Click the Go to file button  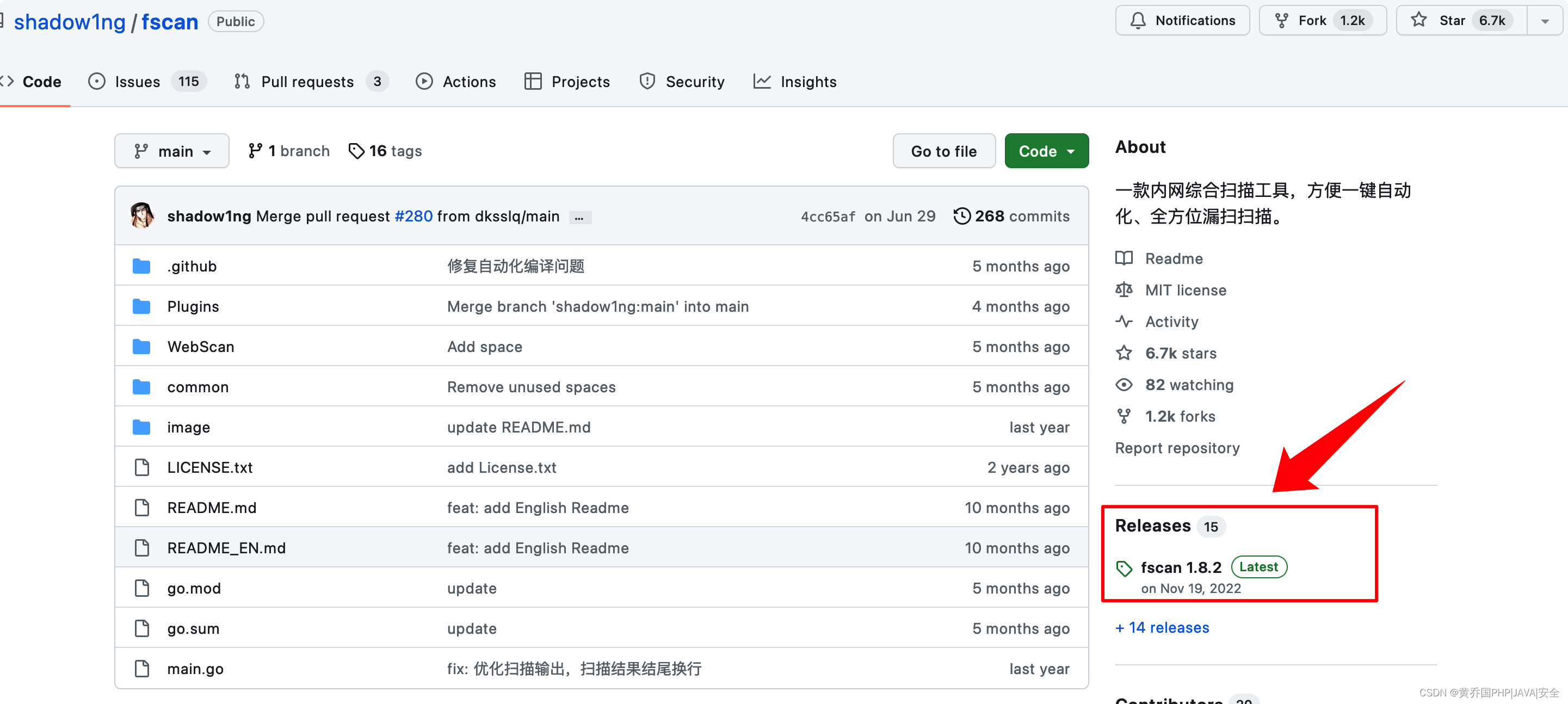pyautogui.click(x=943, y=151)
